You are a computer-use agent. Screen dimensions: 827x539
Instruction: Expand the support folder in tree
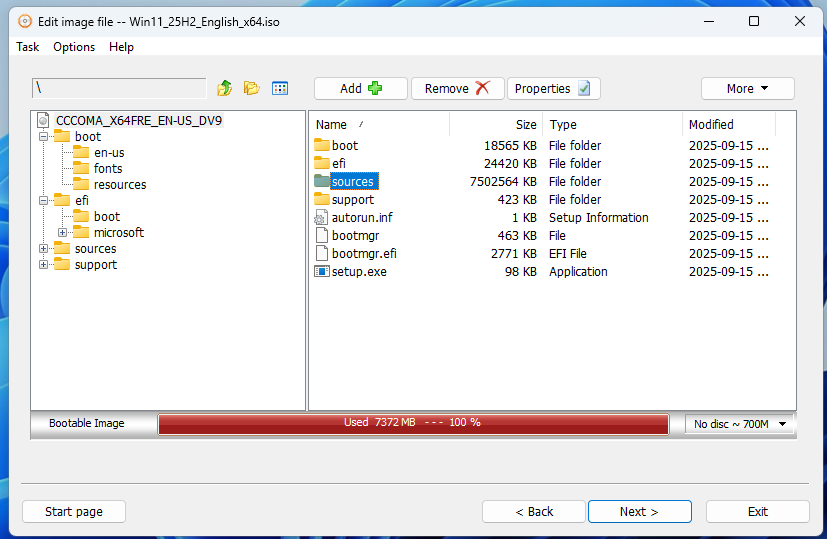pyautogui.click(x=43, y=265)
